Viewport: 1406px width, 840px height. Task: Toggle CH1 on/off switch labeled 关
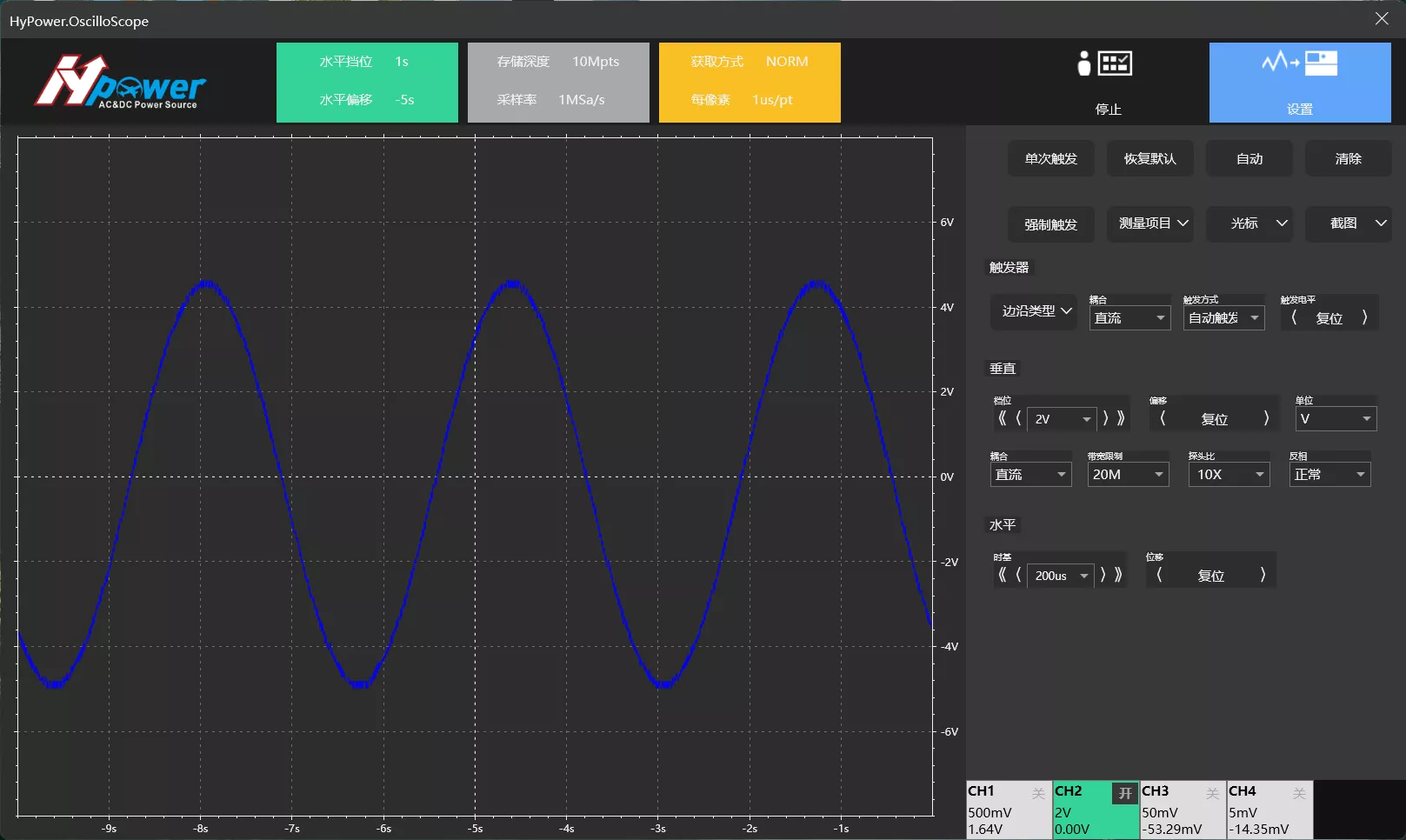(x=1038, y=793)
